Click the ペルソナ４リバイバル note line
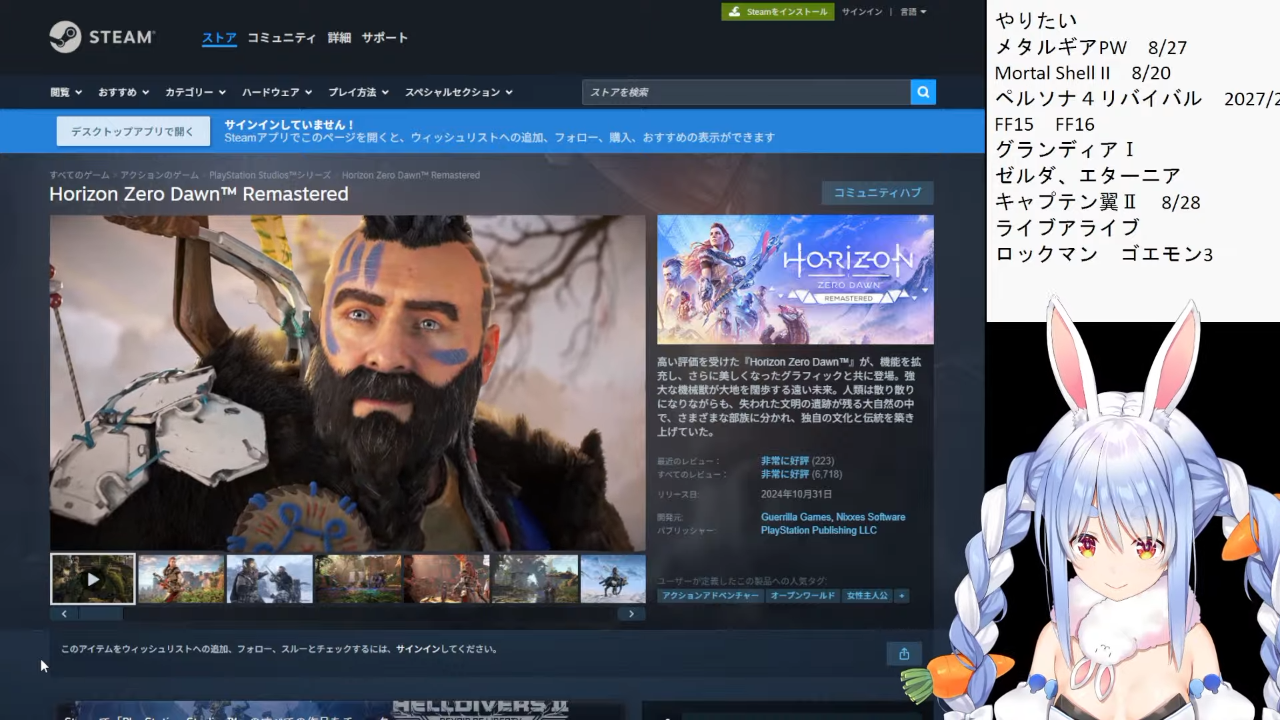The height and width of the screenshot is (720, 1280). (x=1137, y=99)
